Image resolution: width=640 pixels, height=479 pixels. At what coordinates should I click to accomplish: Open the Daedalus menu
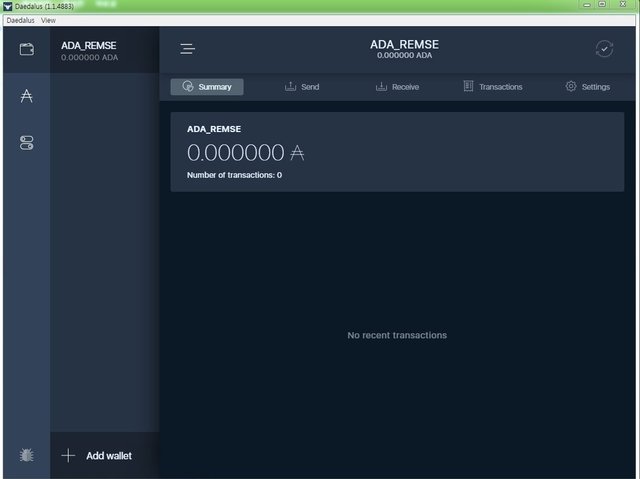[x=20, y=20]
